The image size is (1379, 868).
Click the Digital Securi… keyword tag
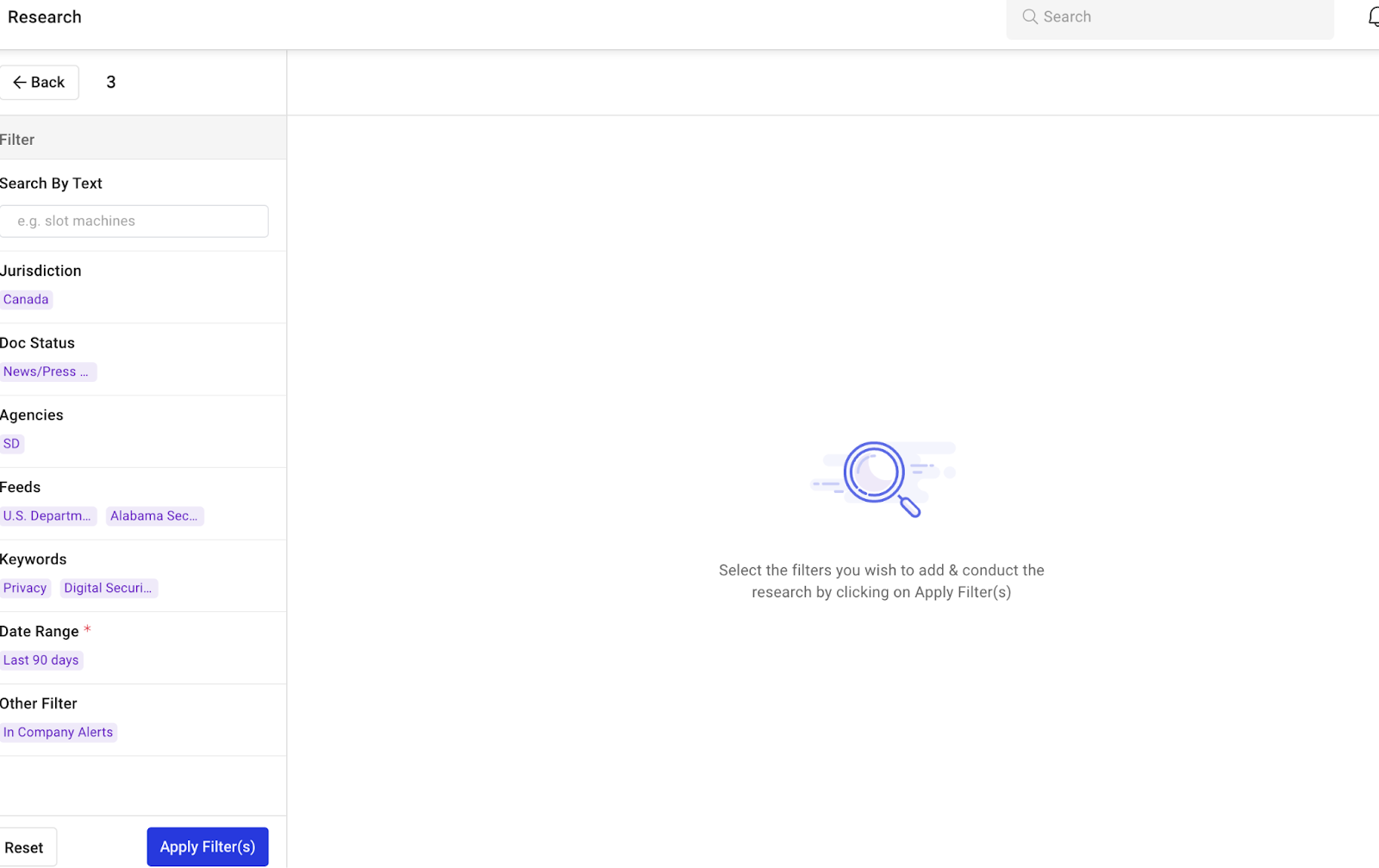tap(109, 589)
